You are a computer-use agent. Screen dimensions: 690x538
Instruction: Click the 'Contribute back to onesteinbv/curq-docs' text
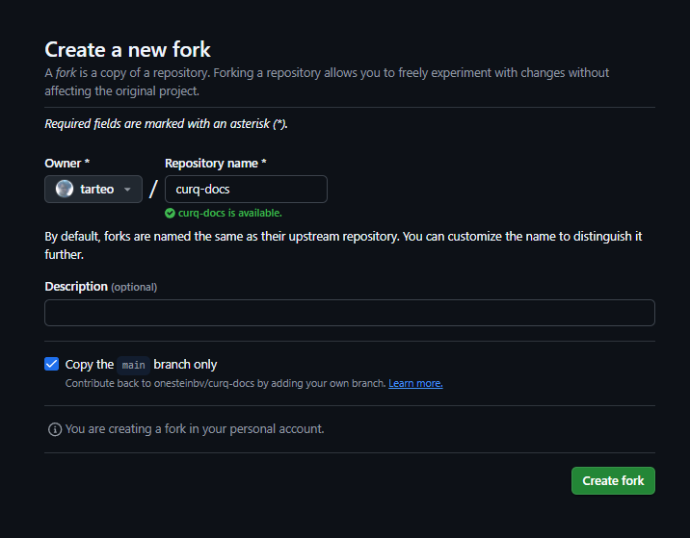pos(225,384)
